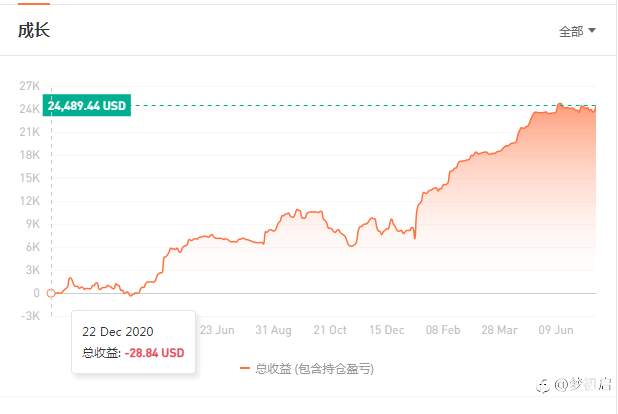Open the 全部 time range dropdown
Screen dimensions: 618x414
click(577, 31)
